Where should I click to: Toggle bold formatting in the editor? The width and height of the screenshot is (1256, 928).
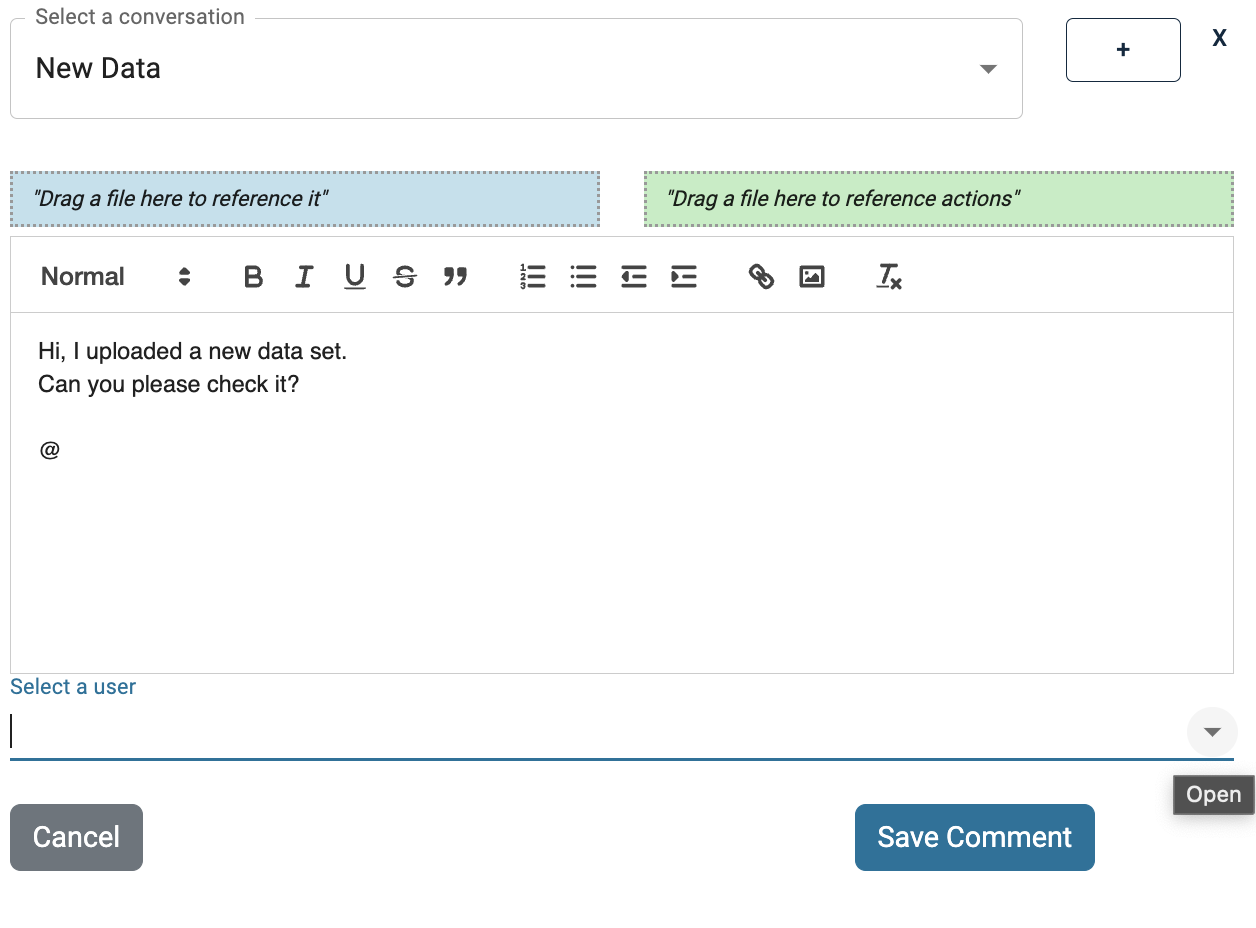(253, 277)
